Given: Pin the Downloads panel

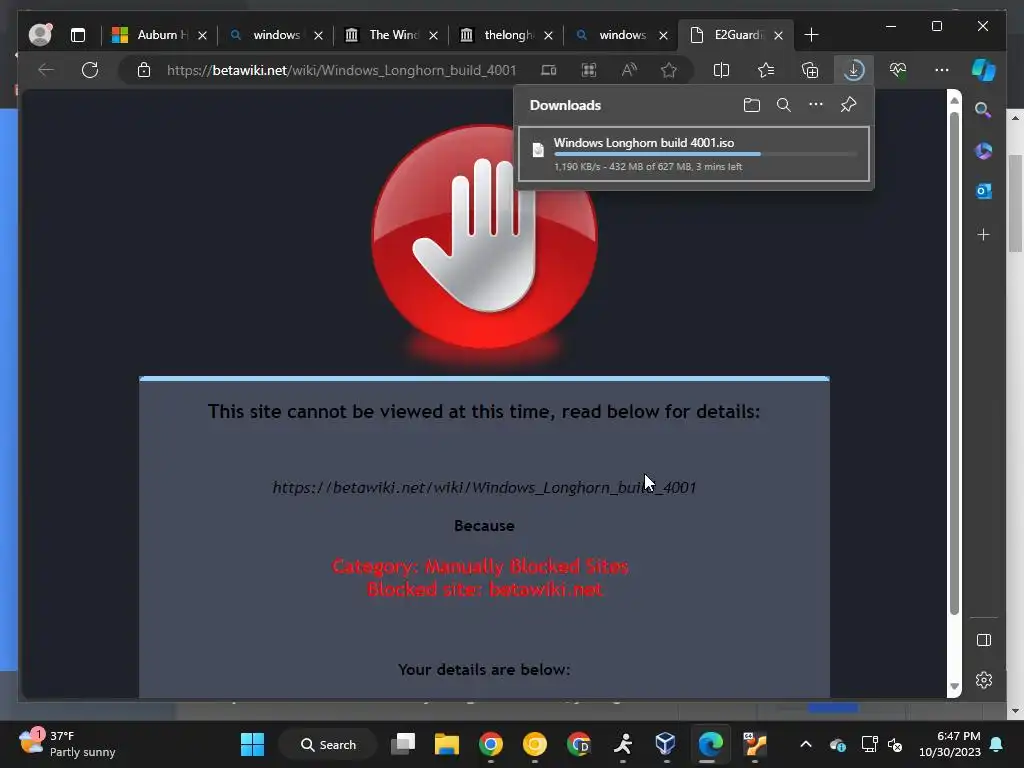Looking at the screenshot, I should (x=848, y=104).
